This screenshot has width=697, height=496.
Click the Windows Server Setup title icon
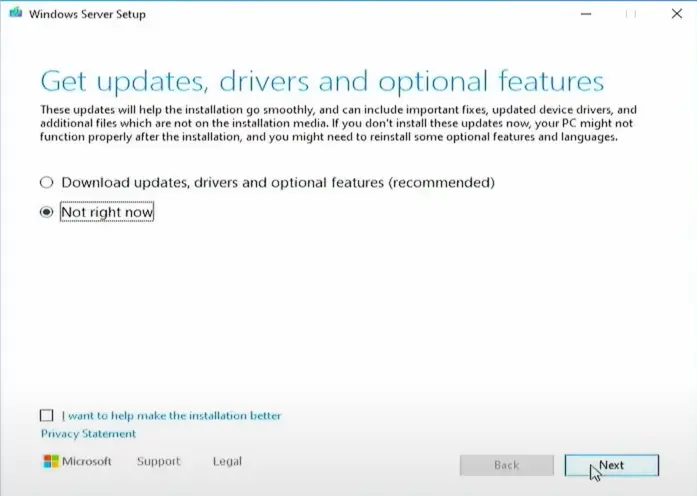point(16,13)
